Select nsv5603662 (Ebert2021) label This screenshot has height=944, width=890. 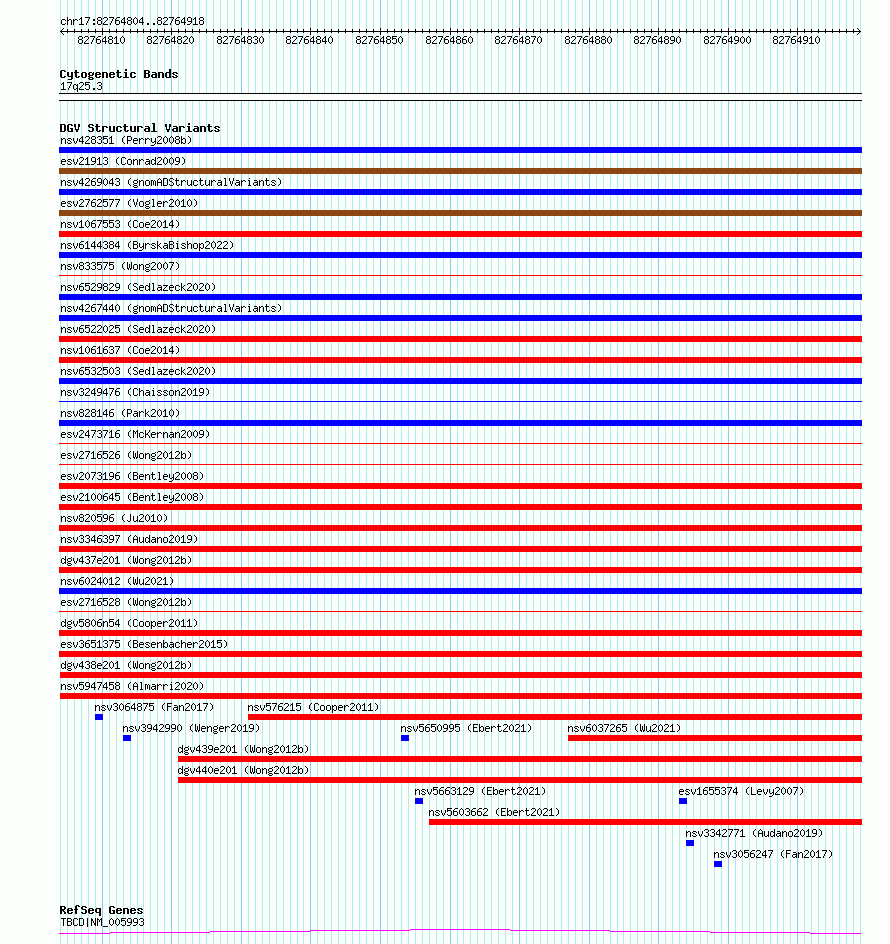tap(494, 813)
